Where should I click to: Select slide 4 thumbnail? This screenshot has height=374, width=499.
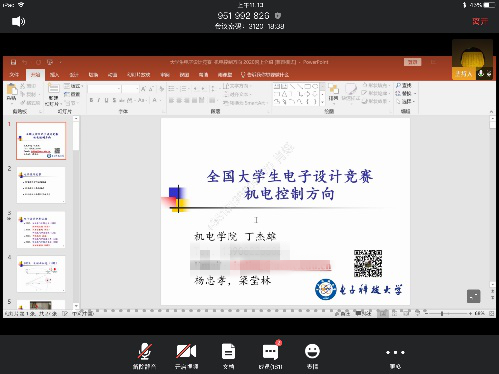pyautogui.click(x=41, y=274)
